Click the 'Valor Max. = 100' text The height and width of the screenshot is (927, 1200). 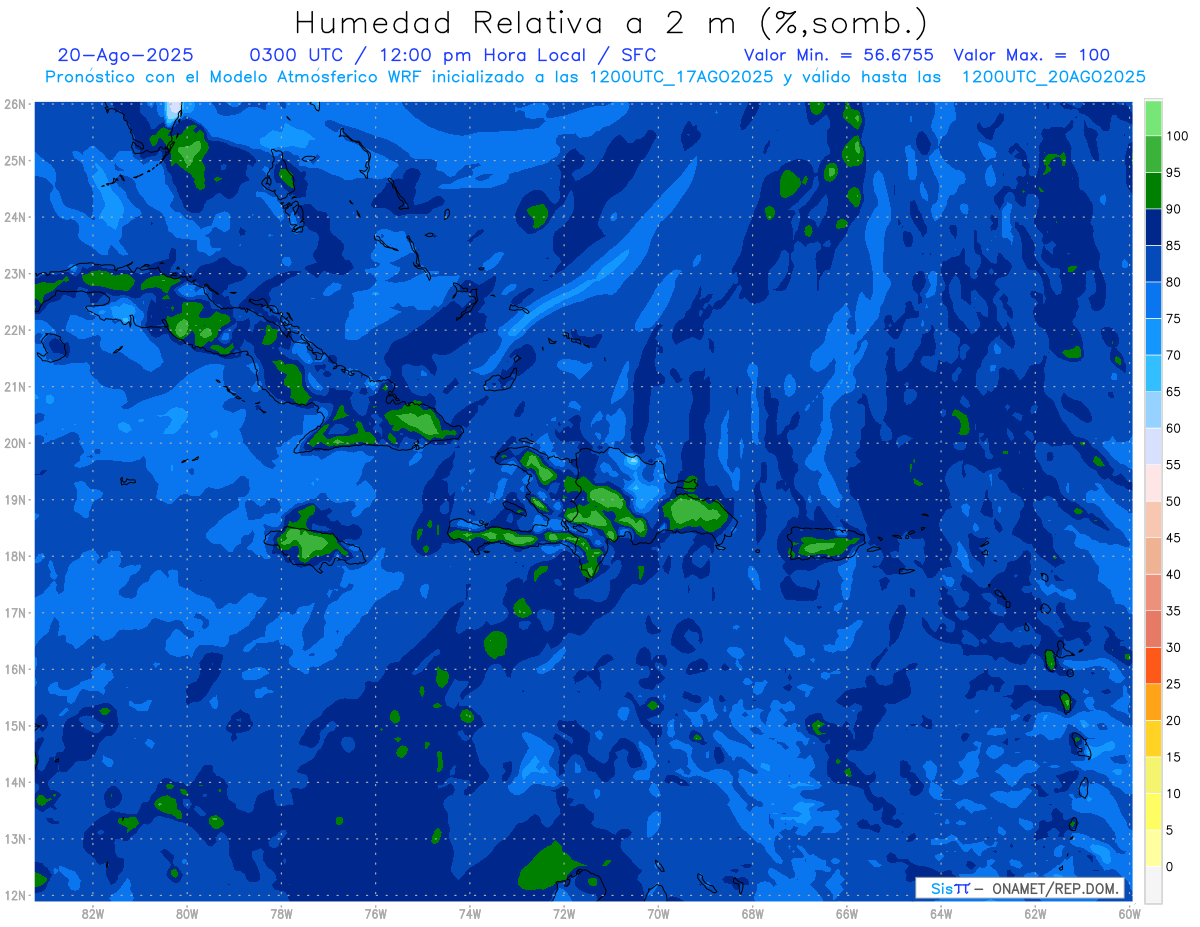coord(1031,55)
